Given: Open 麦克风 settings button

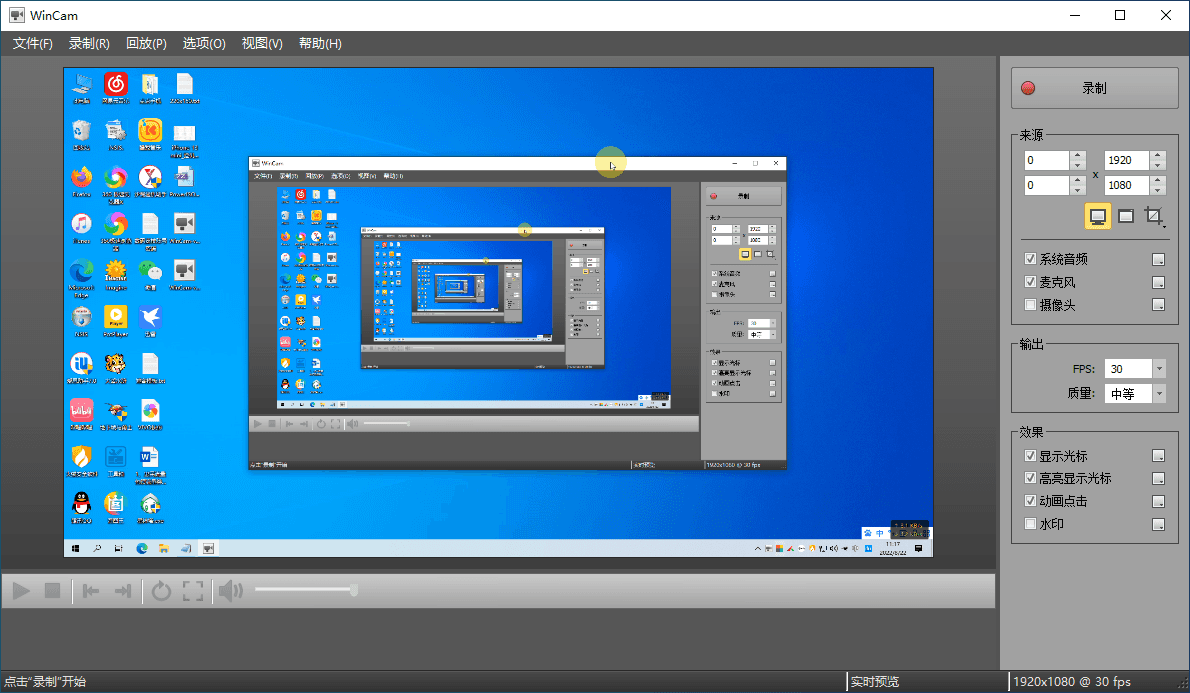Looking at the screenshot, I should coord(1159,282).
